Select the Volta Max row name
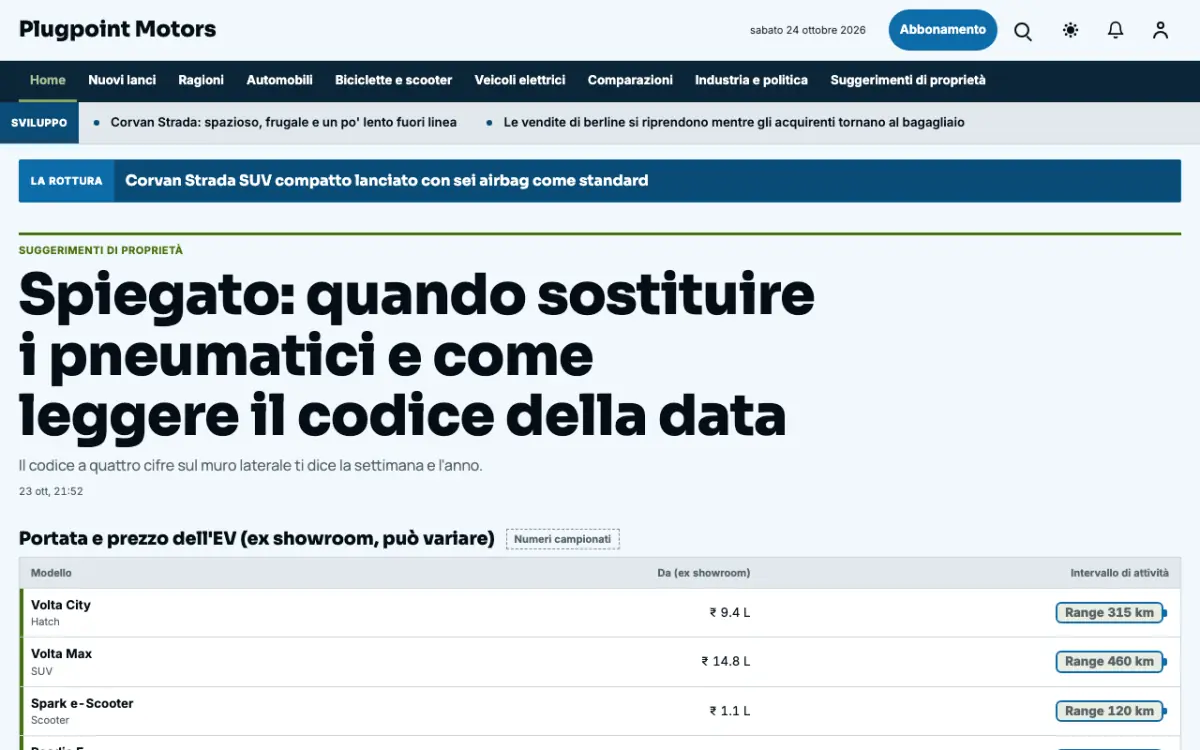 [62, 654]
